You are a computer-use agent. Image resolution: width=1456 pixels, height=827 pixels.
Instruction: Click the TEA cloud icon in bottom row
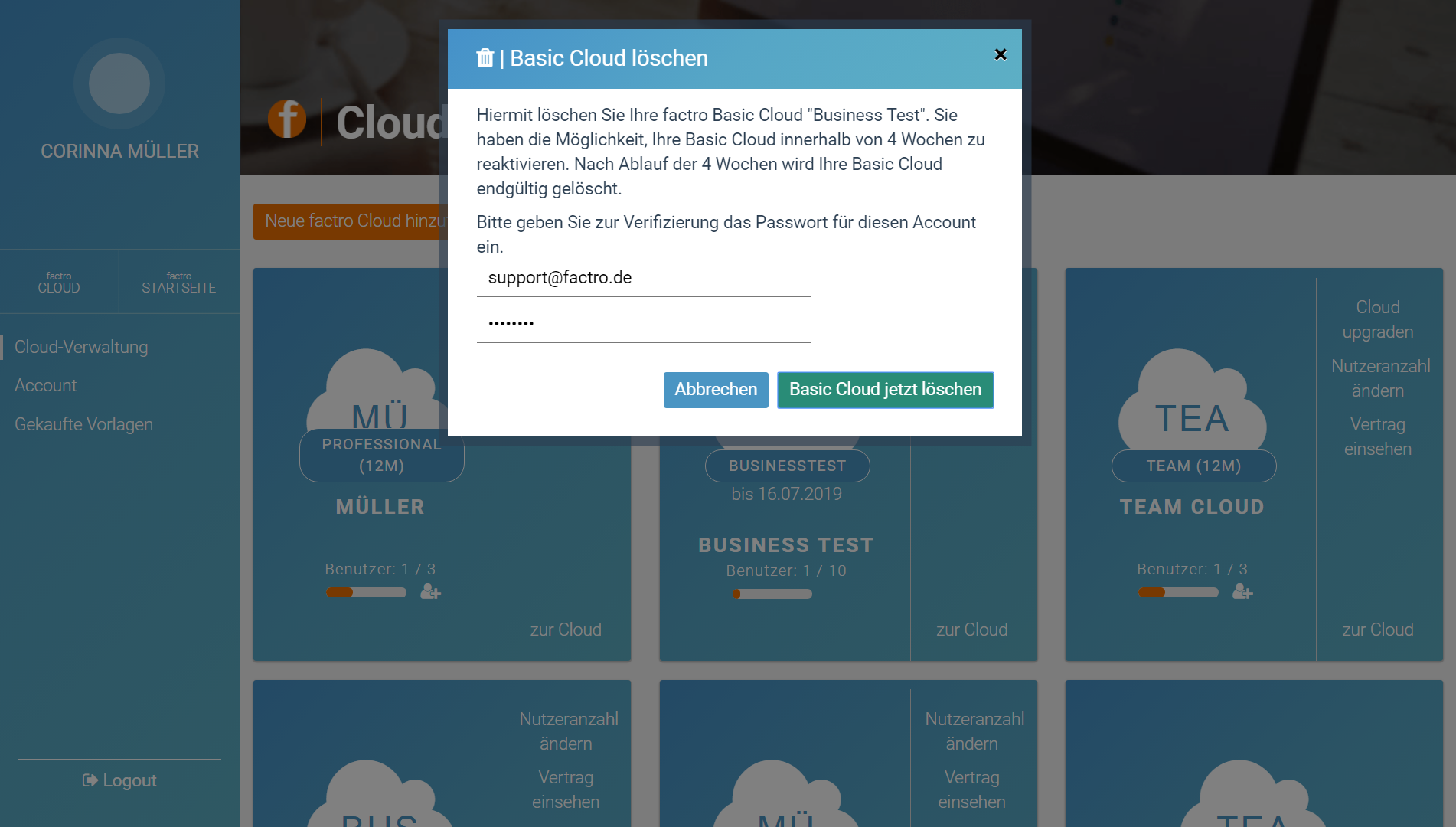[1252, 793]
